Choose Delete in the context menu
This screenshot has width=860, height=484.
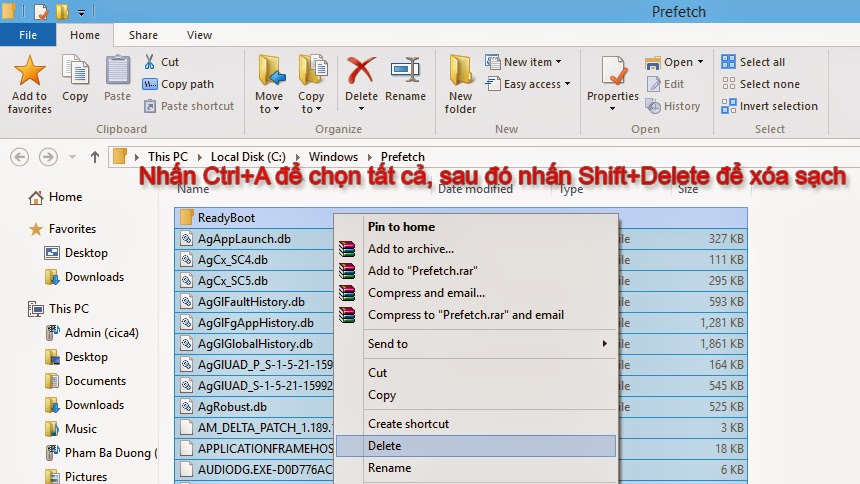point(476,446)
